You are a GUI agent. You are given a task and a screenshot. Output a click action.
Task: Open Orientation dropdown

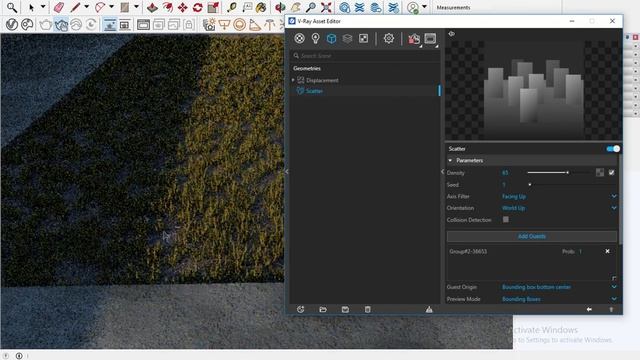pos(559,208)
